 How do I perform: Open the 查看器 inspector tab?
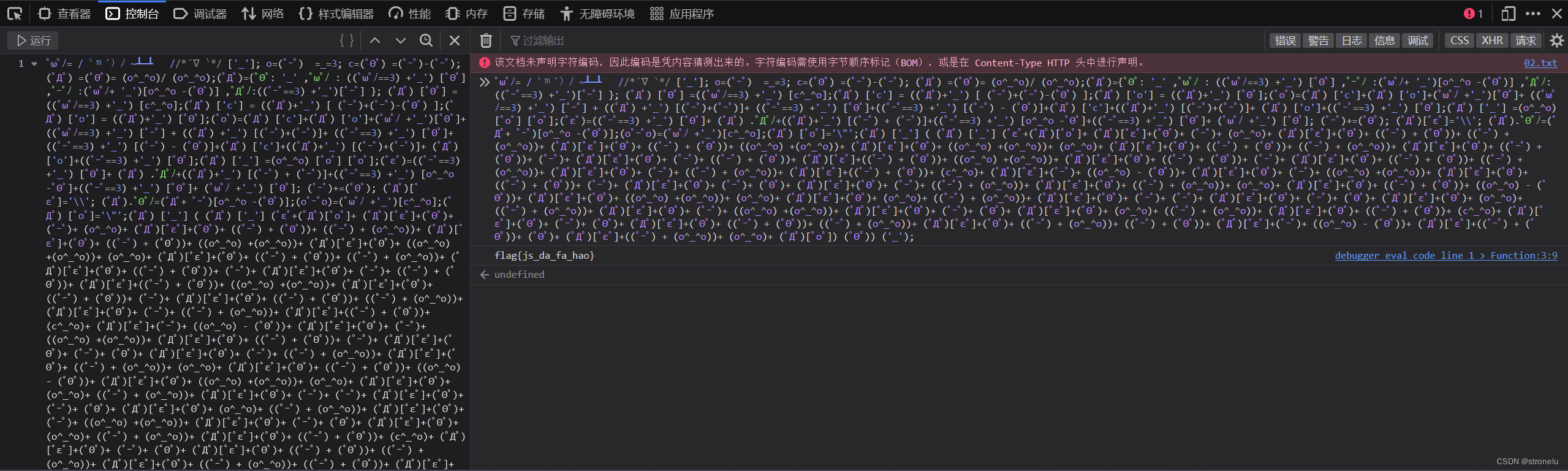click(x=64, y=13)
